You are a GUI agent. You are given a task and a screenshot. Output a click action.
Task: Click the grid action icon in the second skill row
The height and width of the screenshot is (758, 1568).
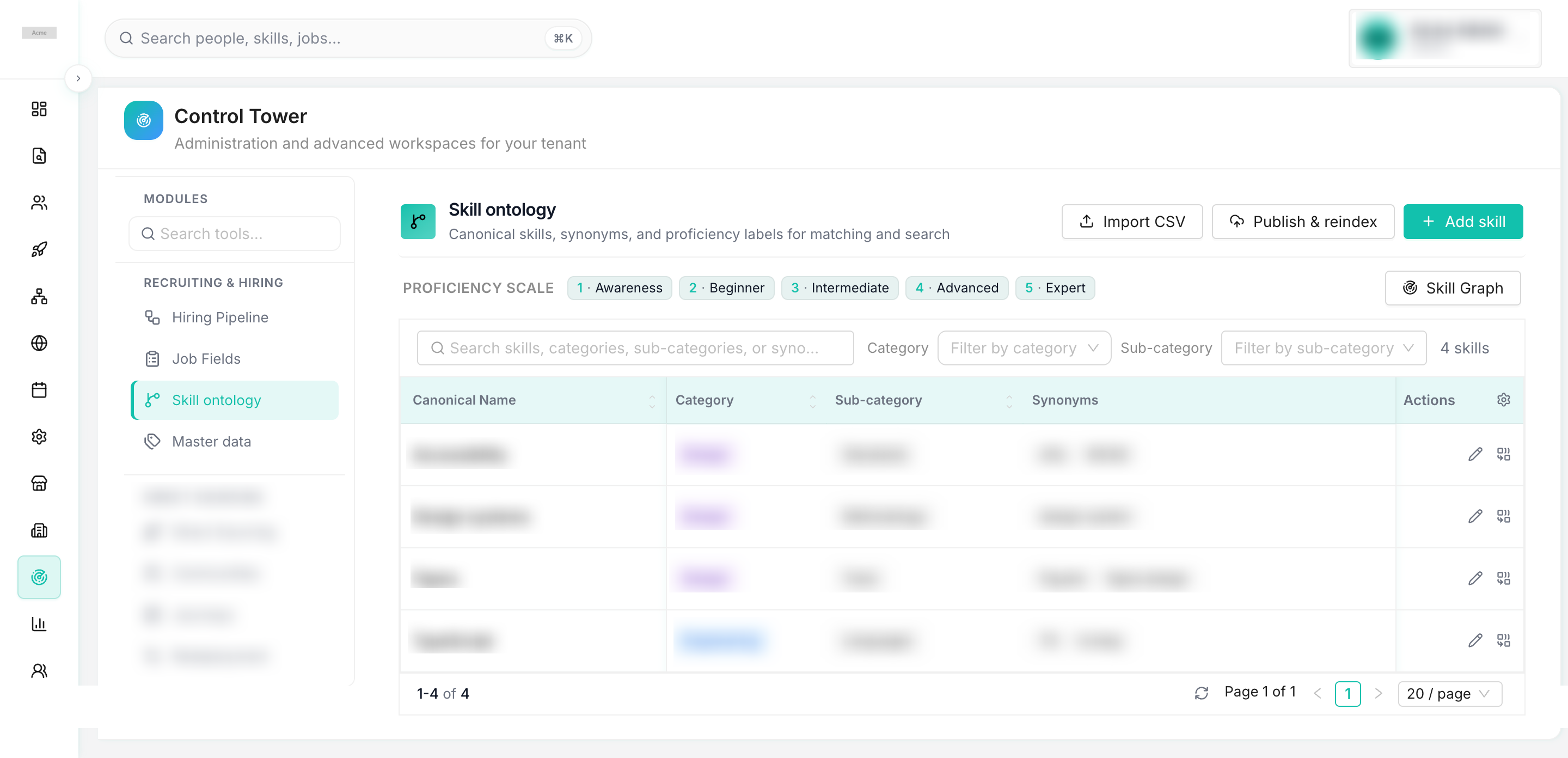click(x=1503, y=516)
